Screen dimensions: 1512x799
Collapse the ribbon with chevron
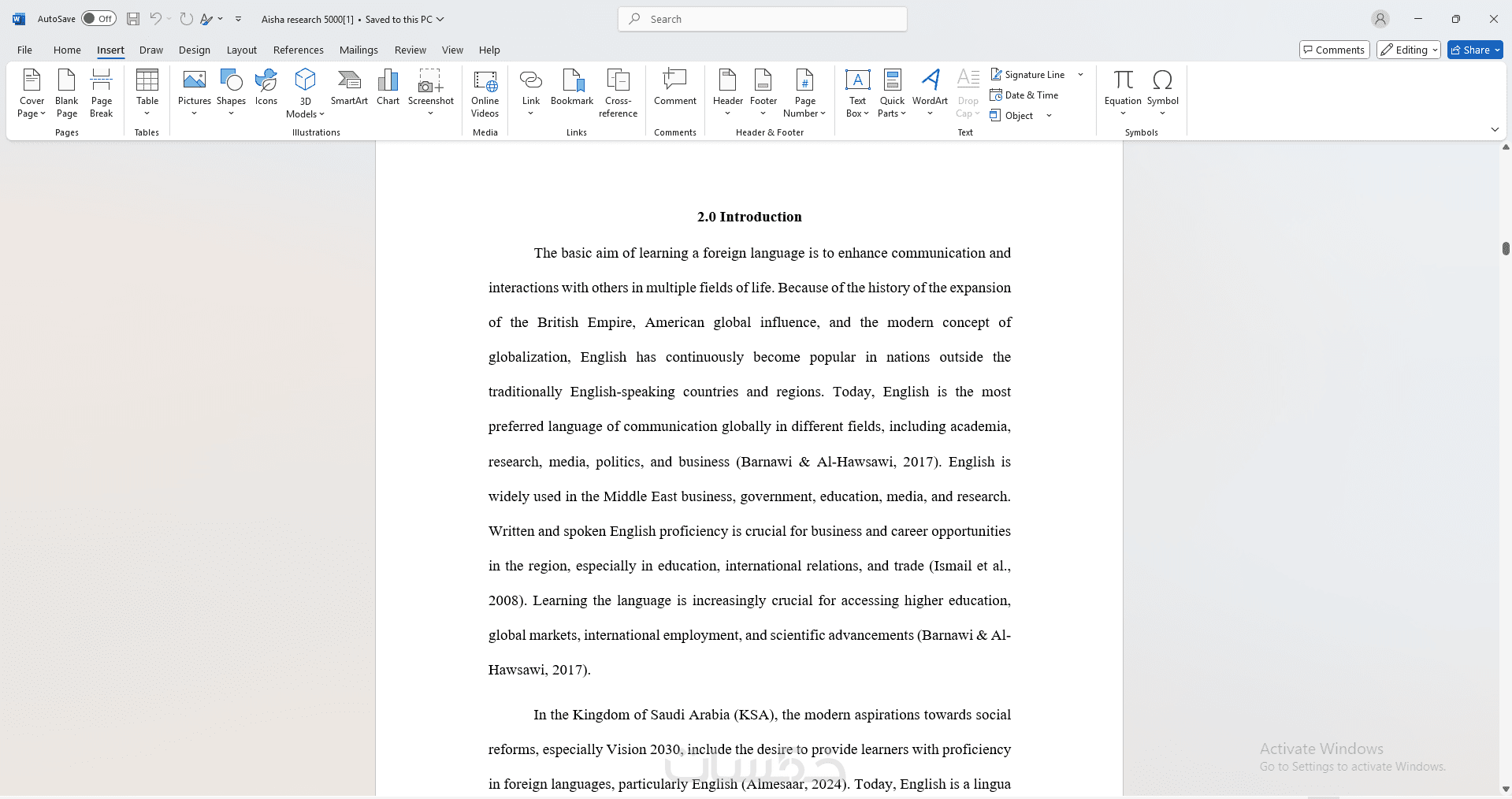click(x=1495, y=129)
